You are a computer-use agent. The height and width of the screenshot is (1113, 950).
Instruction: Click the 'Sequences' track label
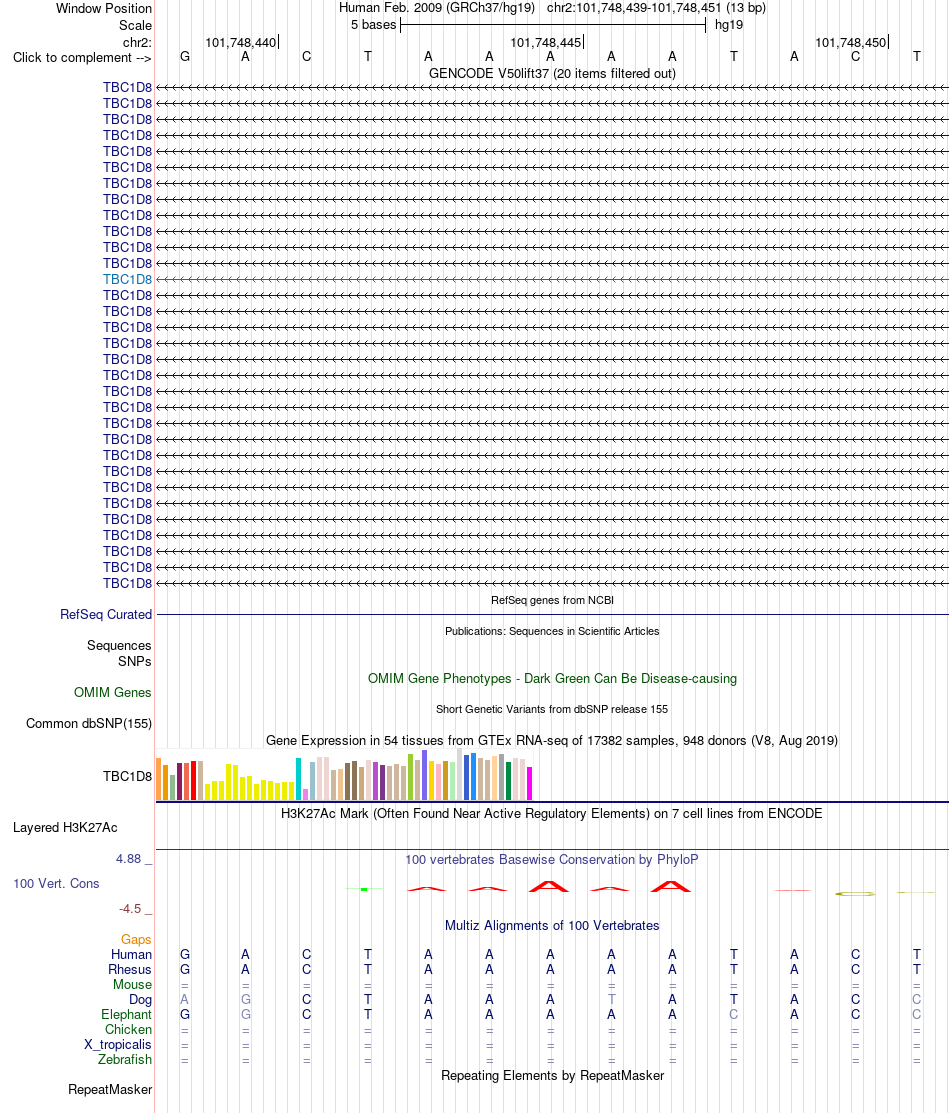(x=119, y=646)
